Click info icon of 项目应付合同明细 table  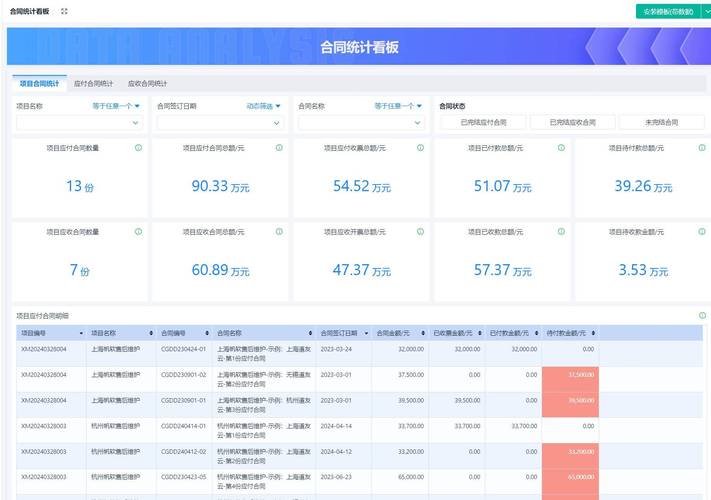(702, 316)
